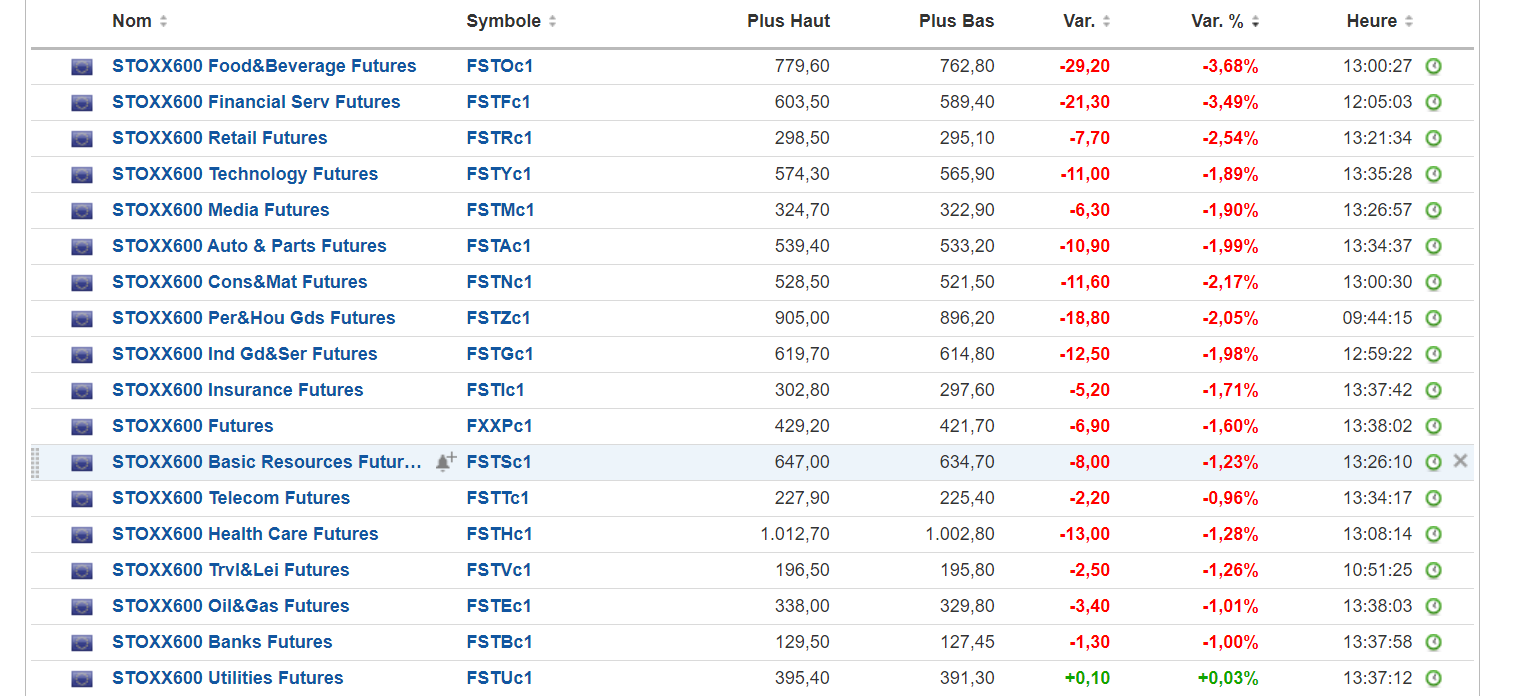Click the drag handle on Basic Resources row
1521x696 pixels.
36,462
